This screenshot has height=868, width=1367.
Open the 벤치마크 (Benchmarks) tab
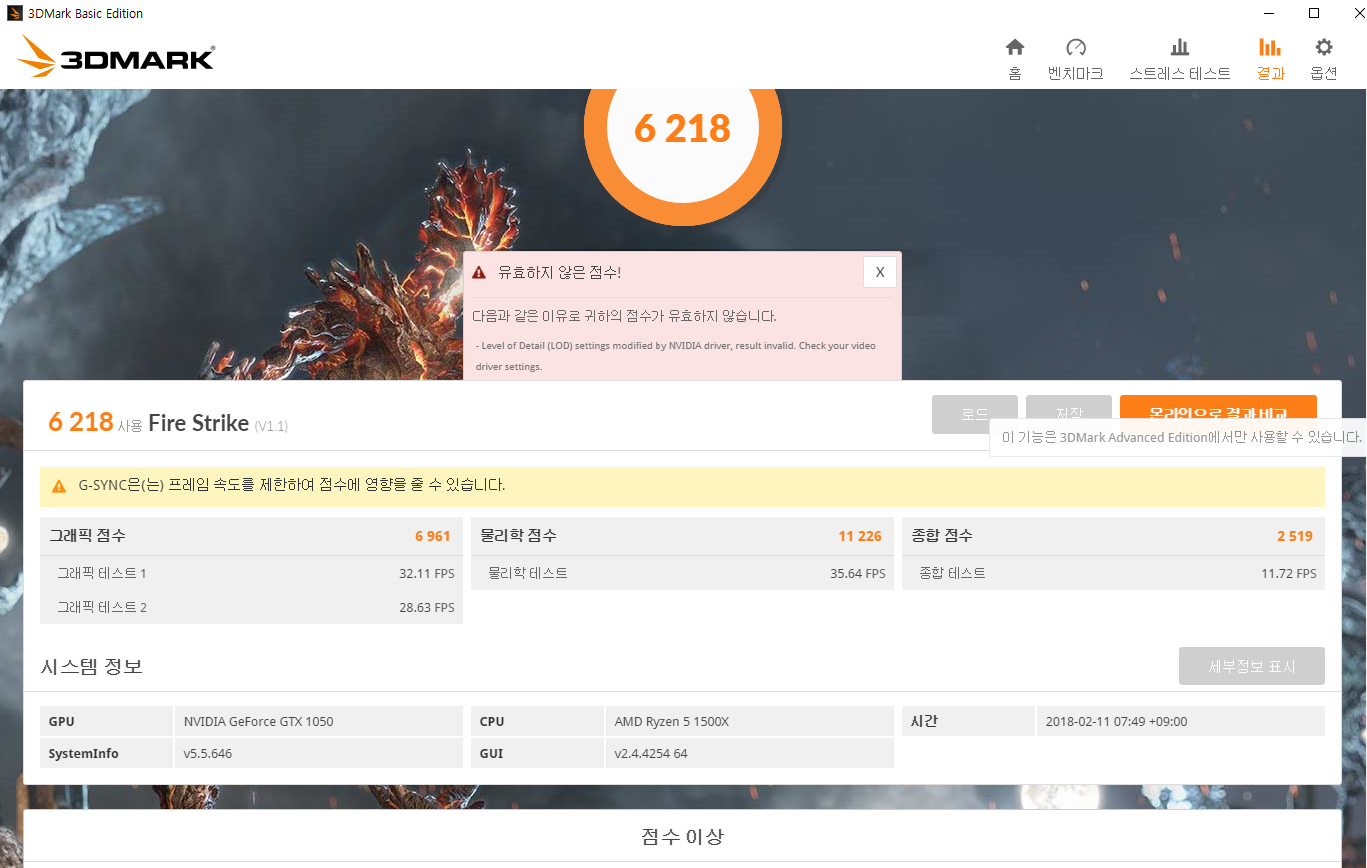(1075, 59)
